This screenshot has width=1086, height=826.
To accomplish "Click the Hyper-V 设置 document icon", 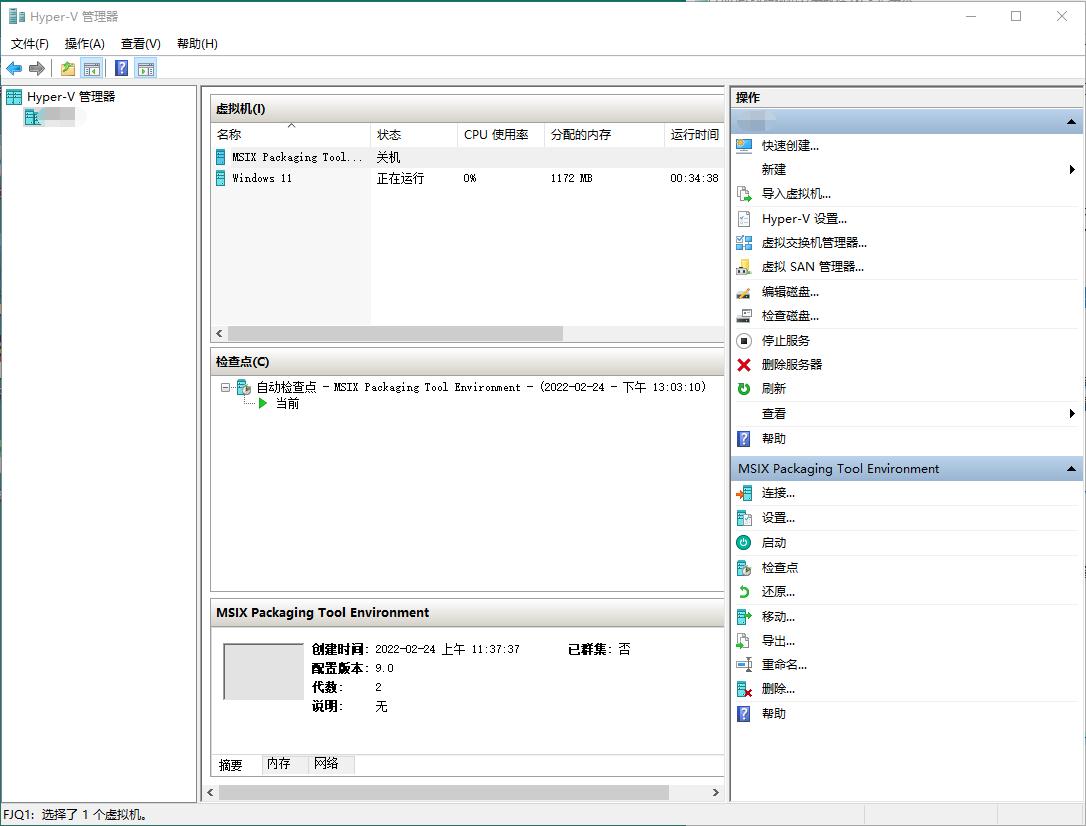I will pyautogui.click(x=744, y=219).
